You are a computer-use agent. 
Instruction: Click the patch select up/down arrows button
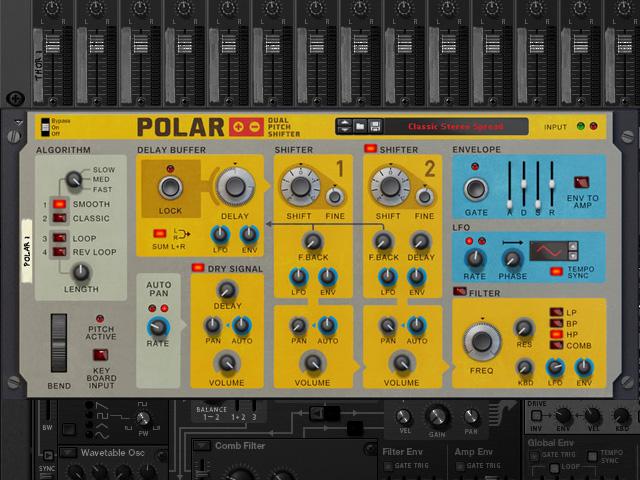click(x=344, y=127)
